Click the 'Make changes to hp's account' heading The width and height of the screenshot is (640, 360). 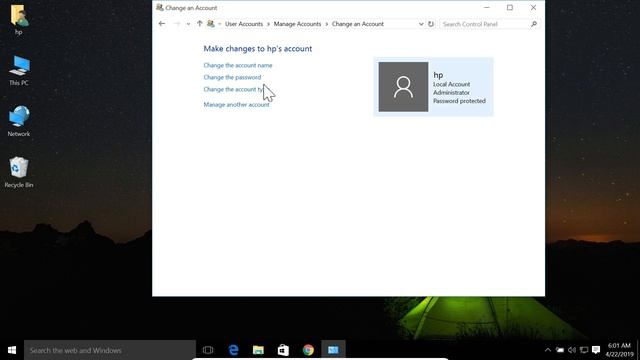coord(258,49)
